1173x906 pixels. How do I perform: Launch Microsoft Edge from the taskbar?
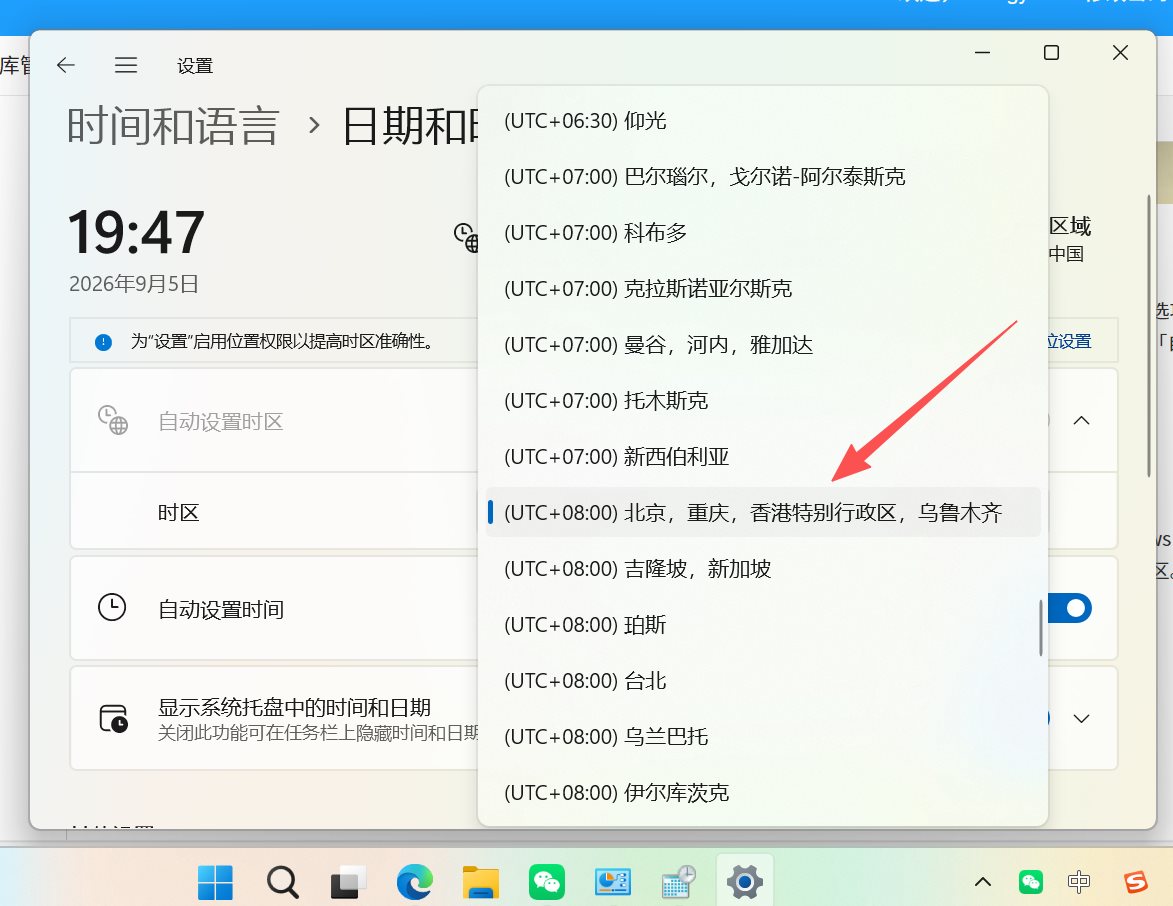click(x=414, y=882)
